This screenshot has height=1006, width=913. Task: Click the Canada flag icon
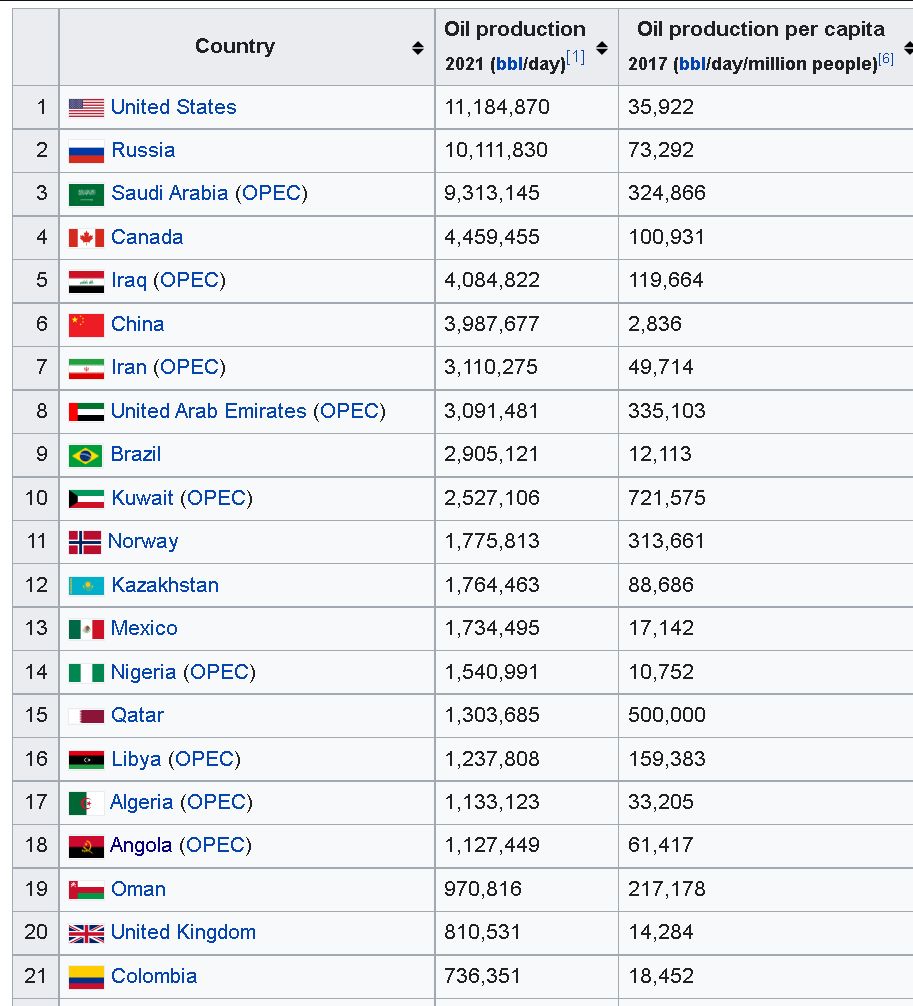[86, 238]
